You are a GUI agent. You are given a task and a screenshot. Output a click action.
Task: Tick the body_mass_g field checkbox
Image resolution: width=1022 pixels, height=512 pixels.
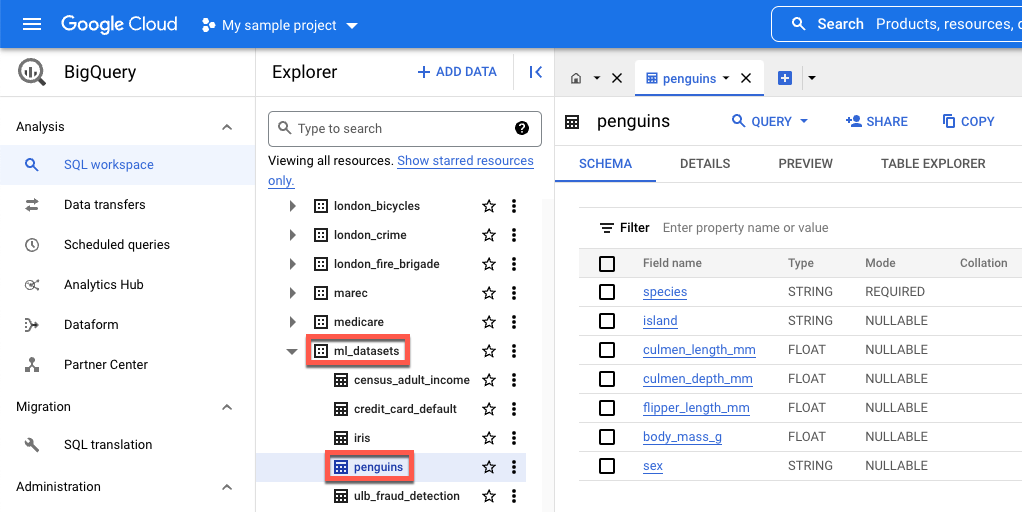click(607, 437)
